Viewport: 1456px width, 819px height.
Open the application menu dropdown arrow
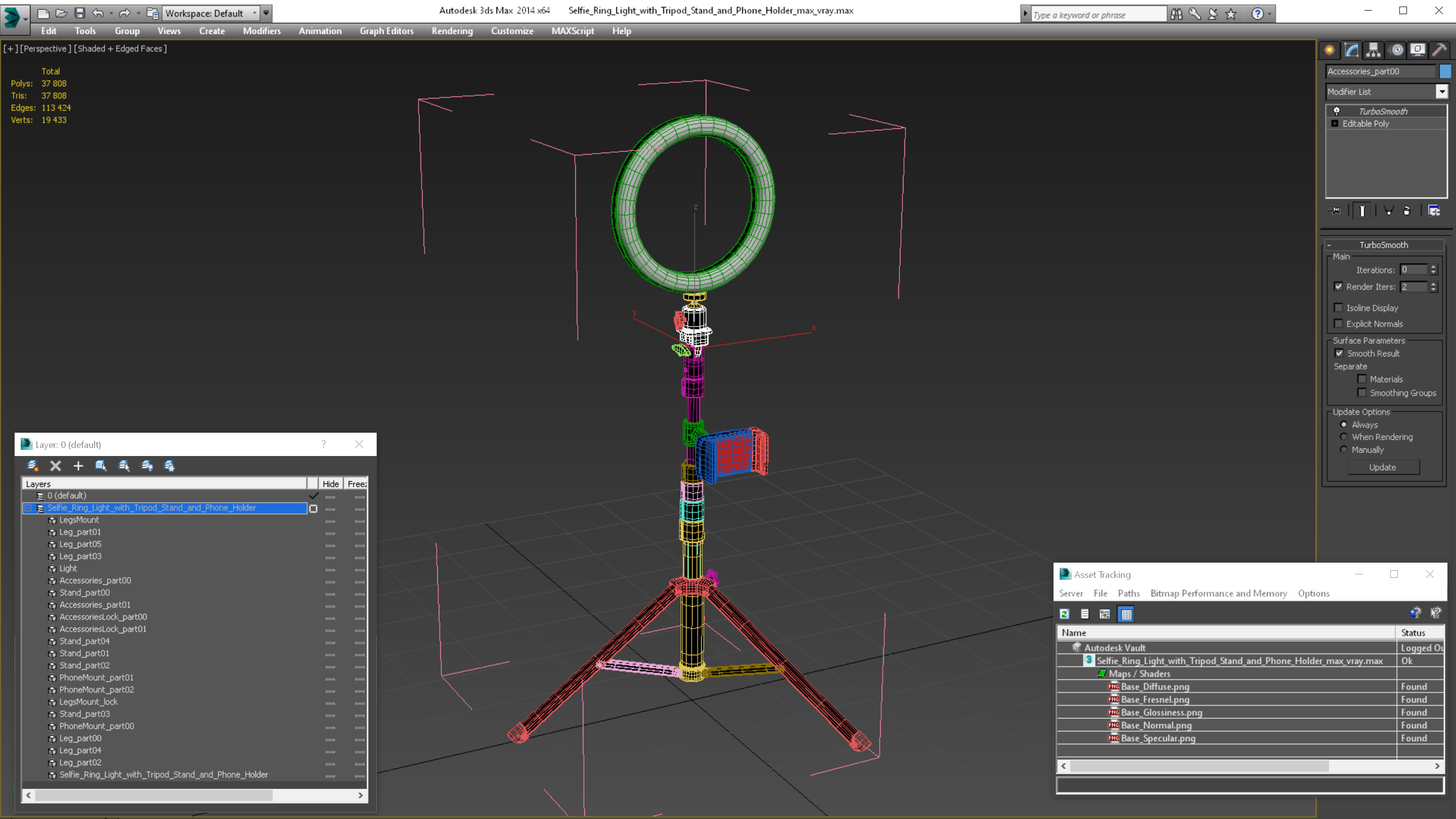tap(25, 19)
